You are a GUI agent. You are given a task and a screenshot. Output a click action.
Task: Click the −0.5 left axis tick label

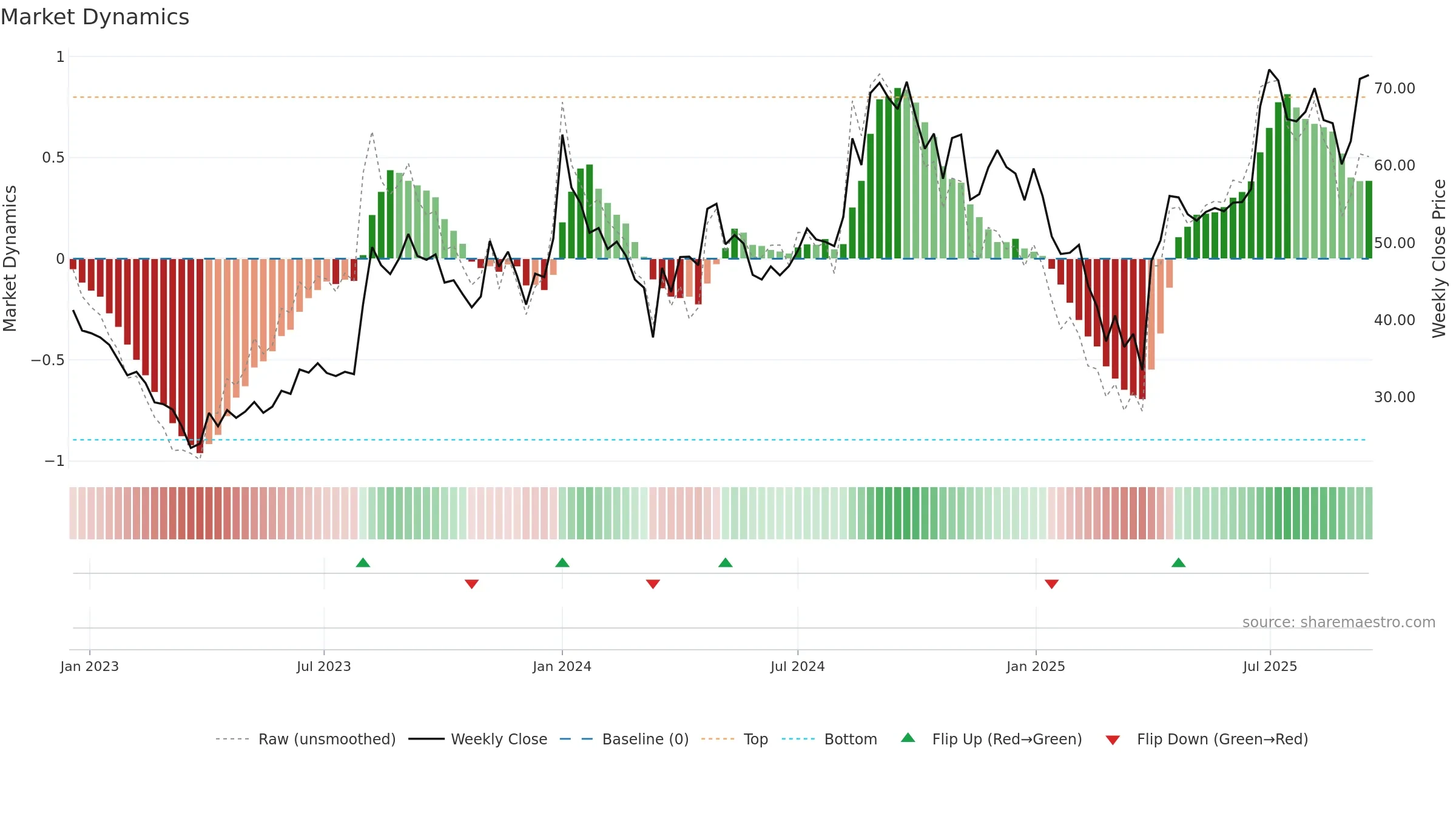48,360
